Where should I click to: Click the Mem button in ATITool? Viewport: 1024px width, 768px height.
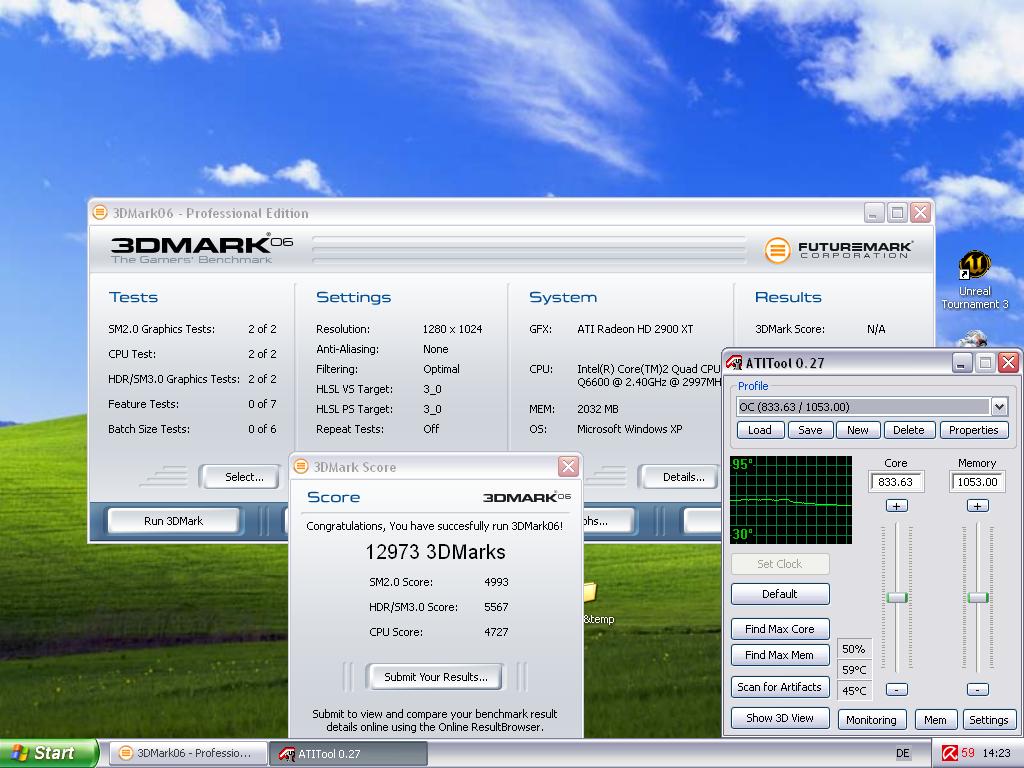pyautogui.click(x=935, y=720)
